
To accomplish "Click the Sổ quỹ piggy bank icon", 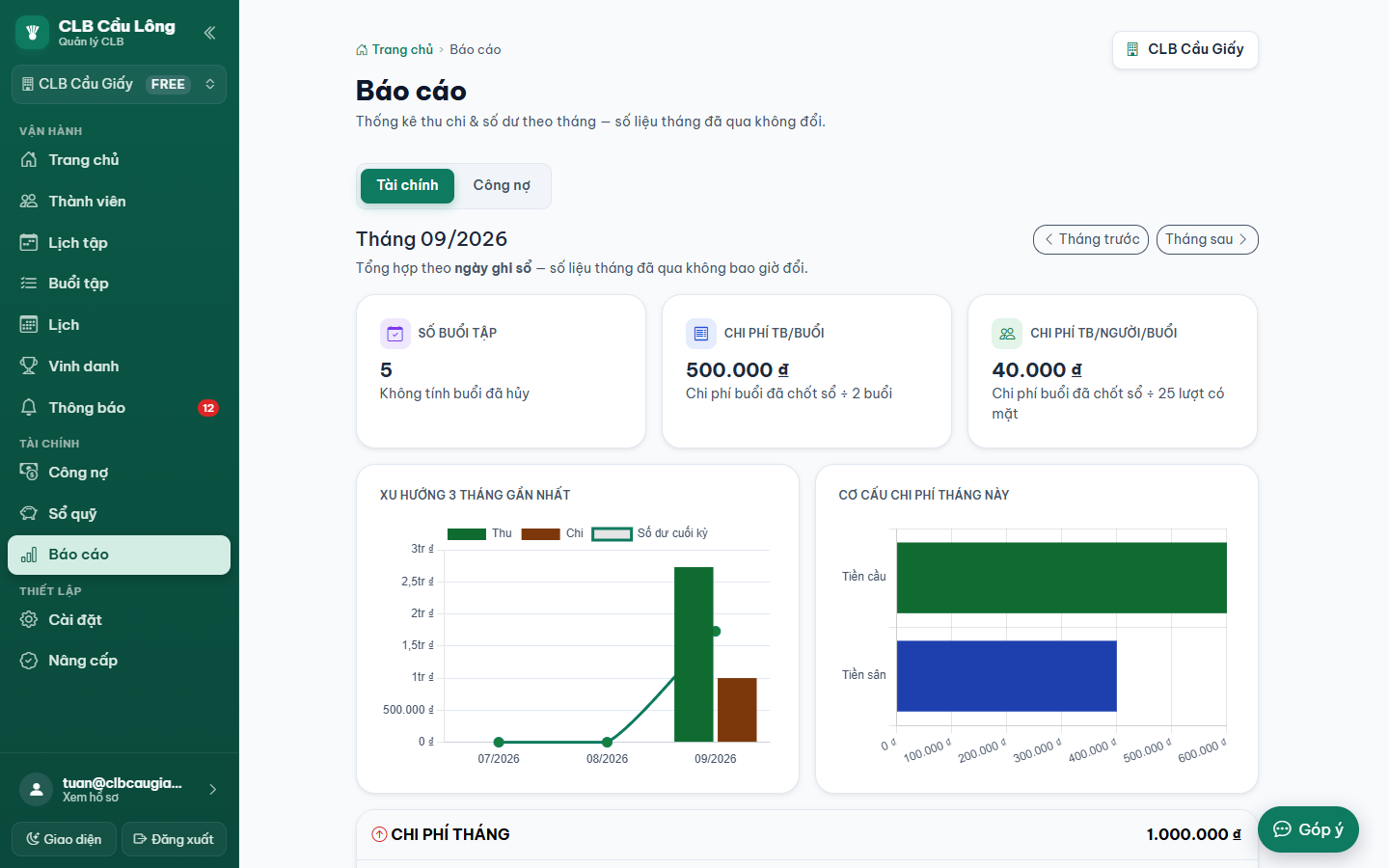I will point(29,514).
